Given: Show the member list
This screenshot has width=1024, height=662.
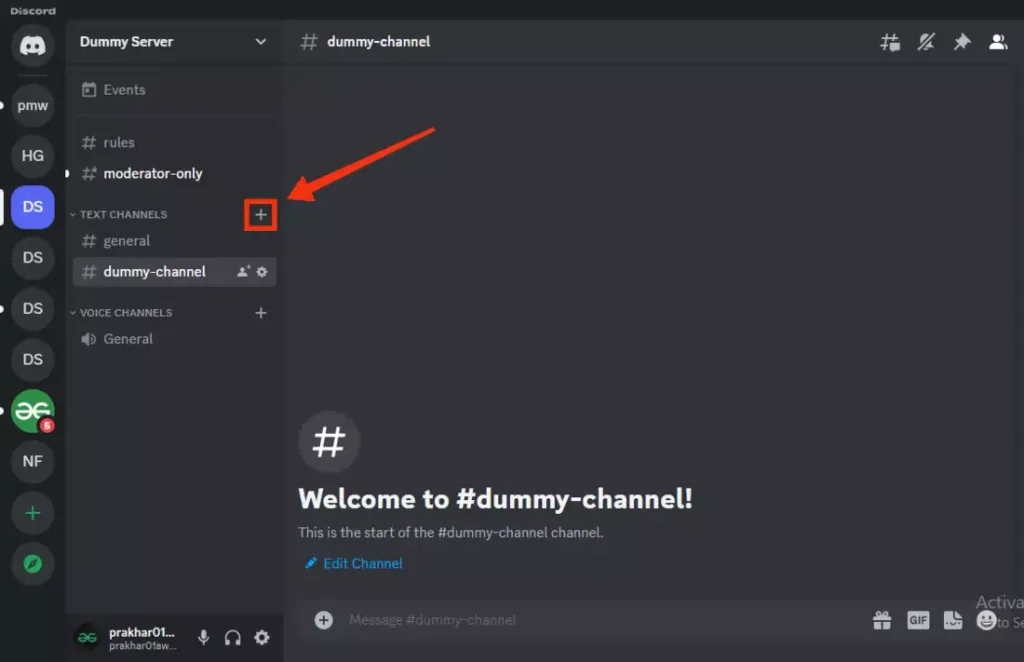Looking at the screenshot, I should click(997, 41).
